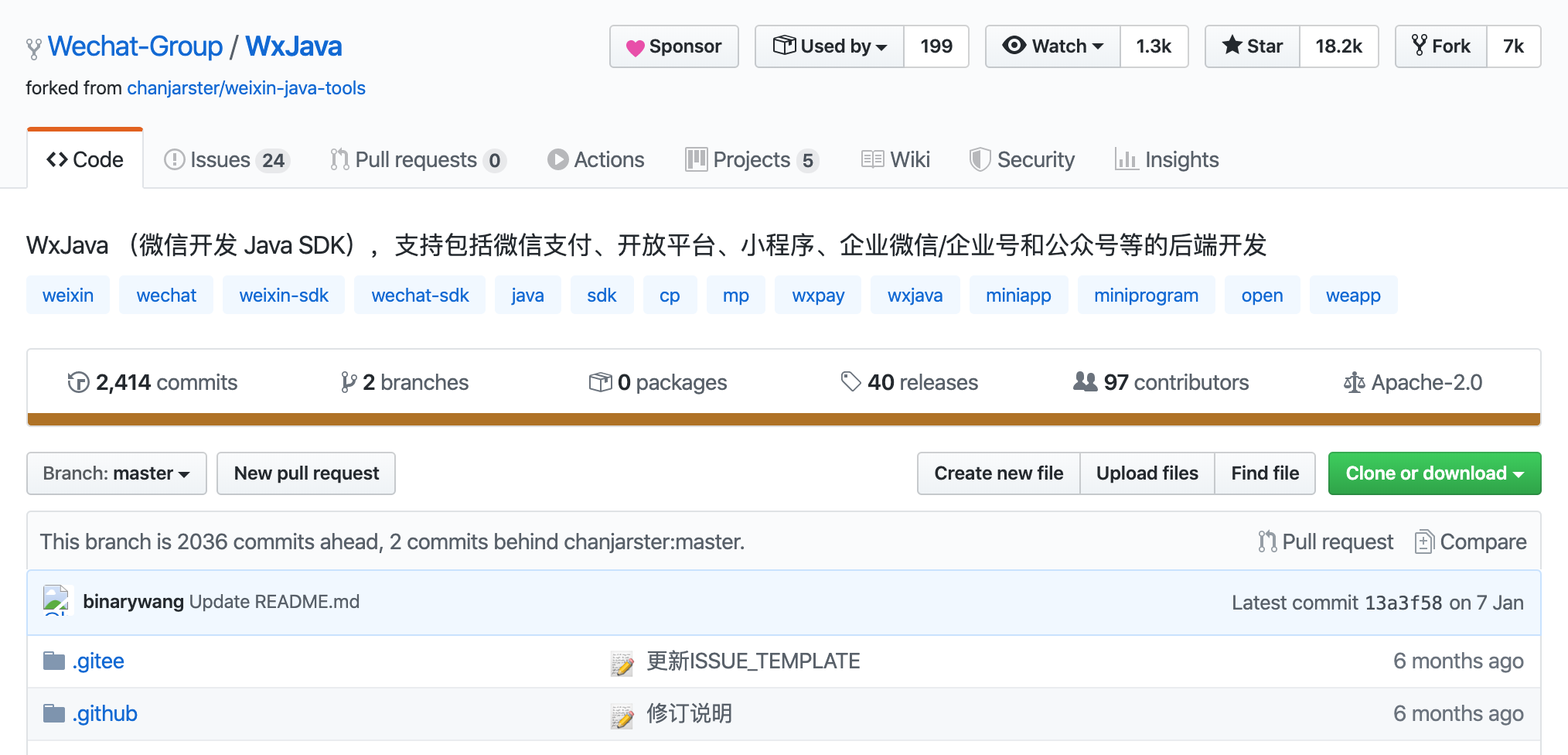Image resolution: width=1568 pixels, height=755 pixels.
Task: View the 1.3k watchers count
Action: click(x=1154, y=46)
